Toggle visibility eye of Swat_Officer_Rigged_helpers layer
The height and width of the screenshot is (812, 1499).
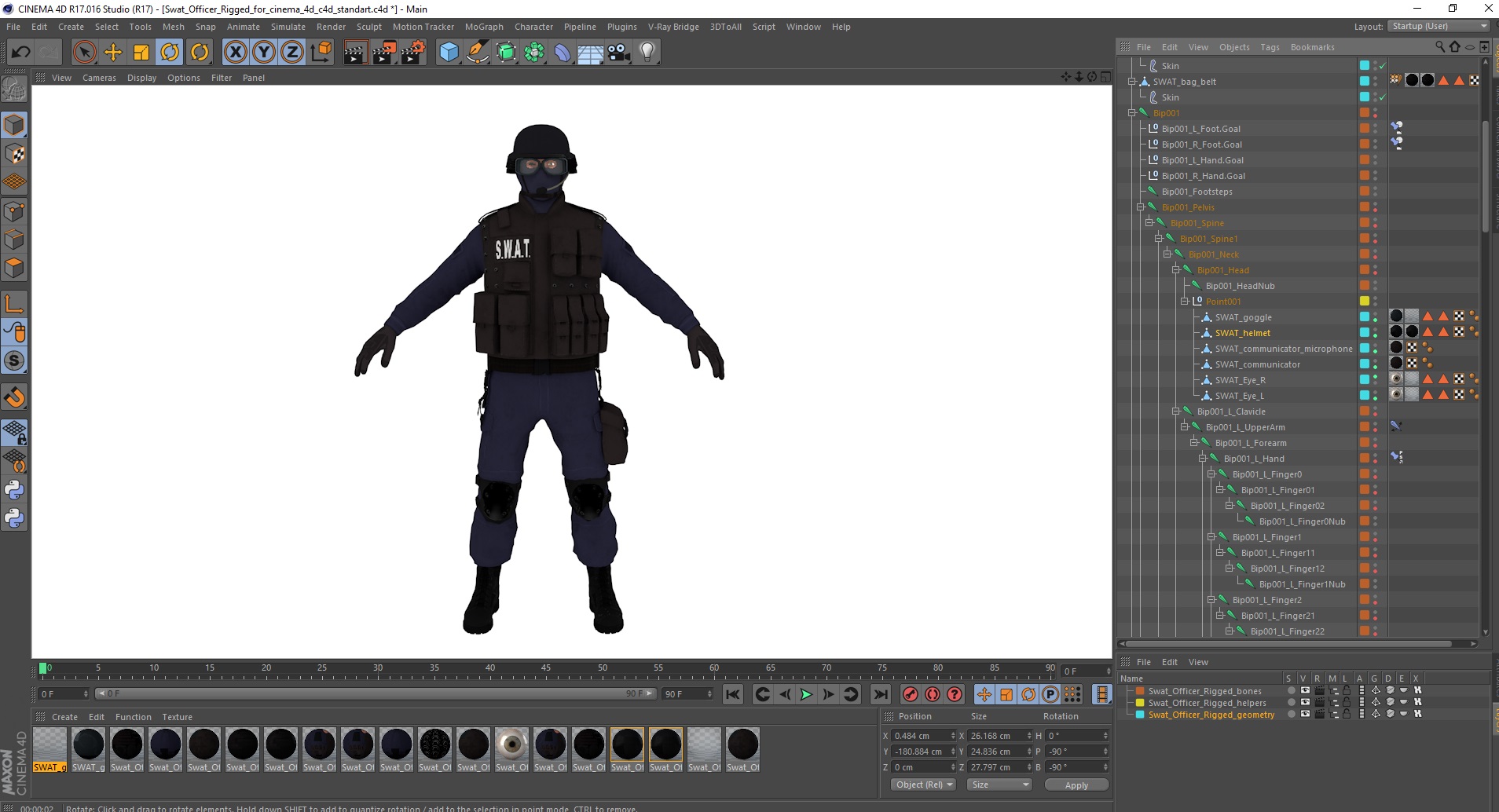(1304, 703)
